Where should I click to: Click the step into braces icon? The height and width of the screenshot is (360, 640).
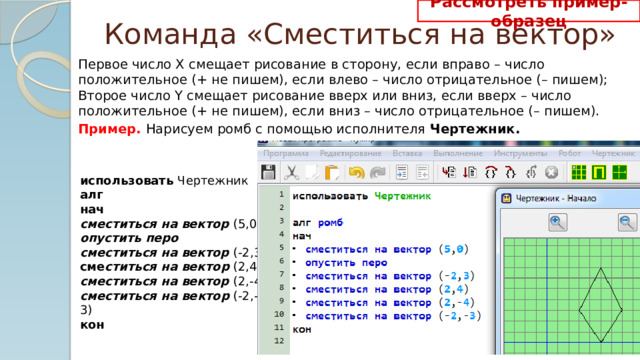click(510, 172)
